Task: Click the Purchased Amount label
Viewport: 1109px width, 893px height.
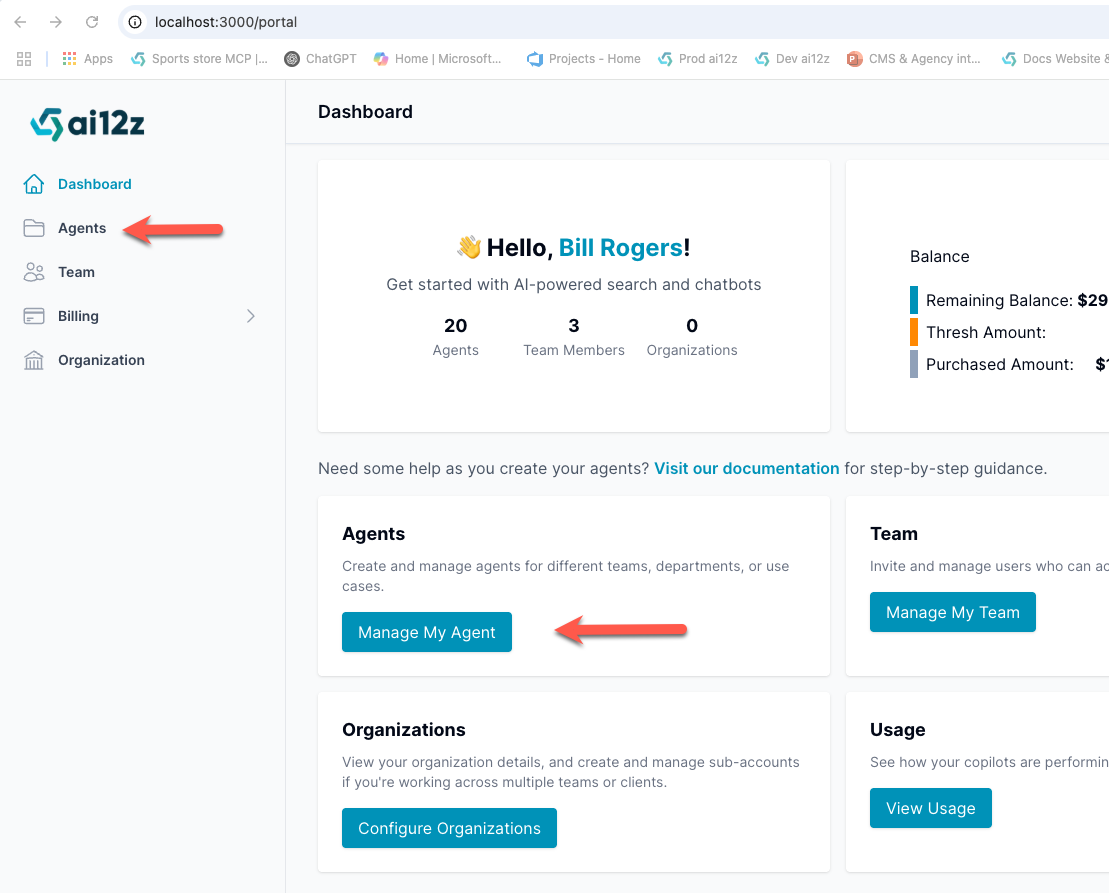Action: (999, 364)
